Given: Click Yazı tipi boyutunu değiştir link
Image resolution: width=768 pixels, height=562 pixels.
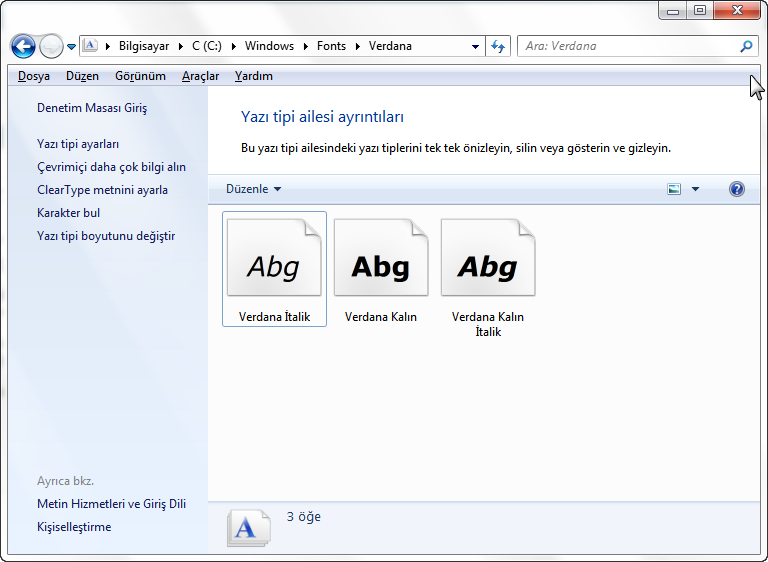Looking at the screenshot, I should 106,236.
